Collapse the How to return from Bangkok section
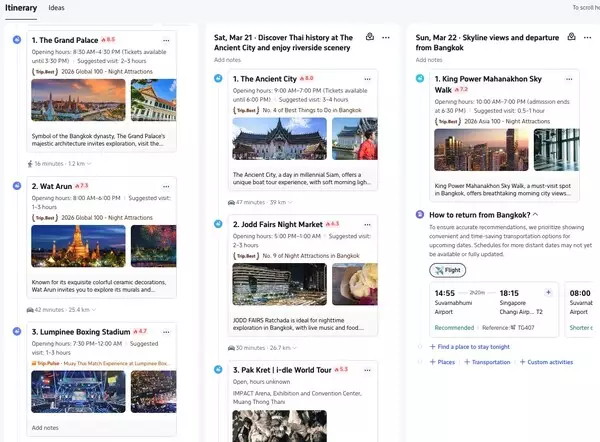This screenshot has width=600, height=442. [x=535, y=215]
